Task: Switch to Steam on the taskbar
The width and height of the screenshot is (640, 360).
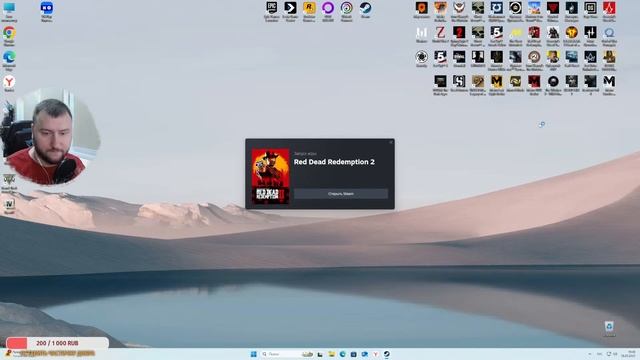Action: point(387,354)
